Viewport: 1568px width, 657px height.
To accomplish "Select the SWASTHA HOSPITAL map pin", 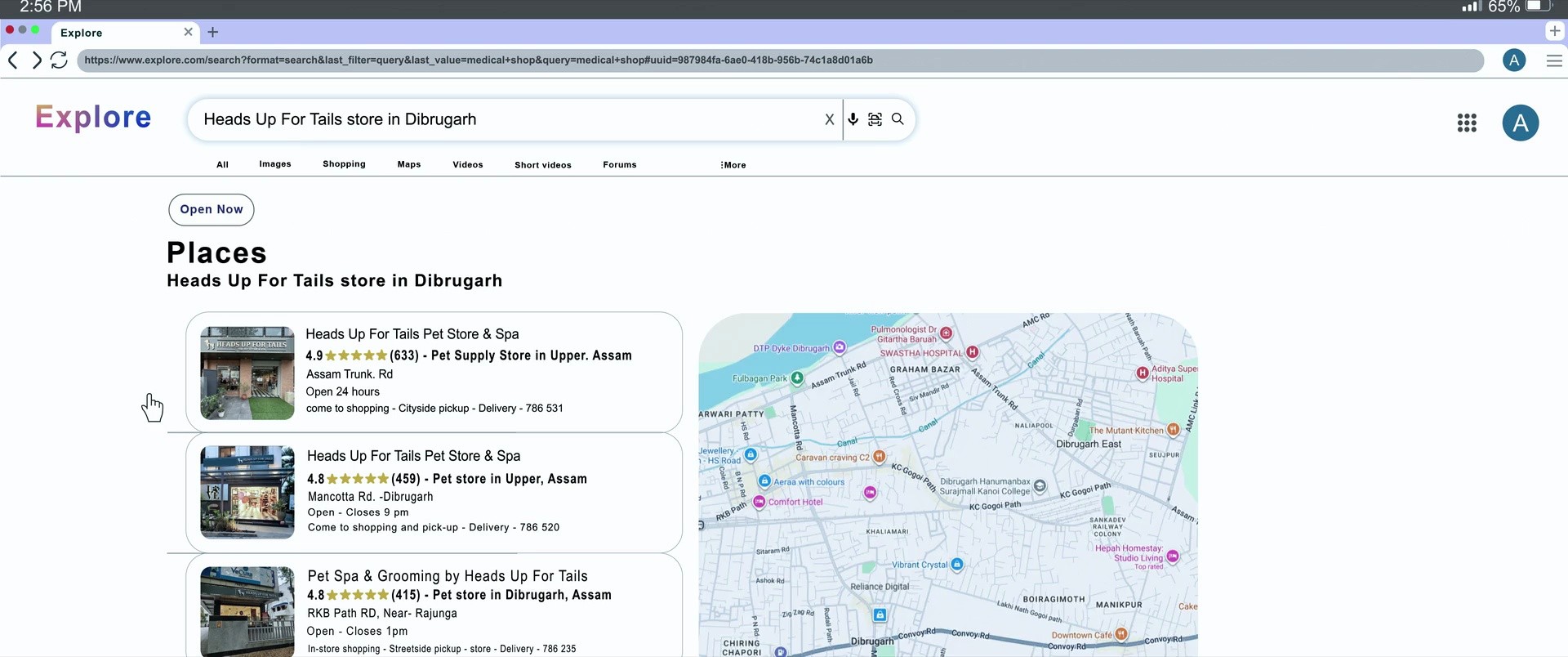I will tap(973, 352).
